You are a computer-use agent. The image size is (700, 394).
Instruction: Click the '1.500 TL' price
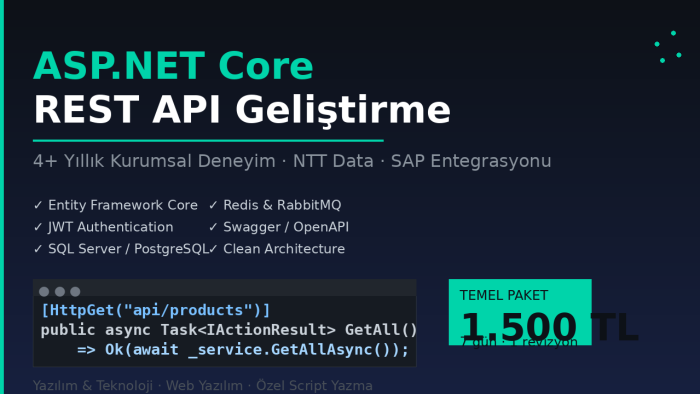pos(549,327)
